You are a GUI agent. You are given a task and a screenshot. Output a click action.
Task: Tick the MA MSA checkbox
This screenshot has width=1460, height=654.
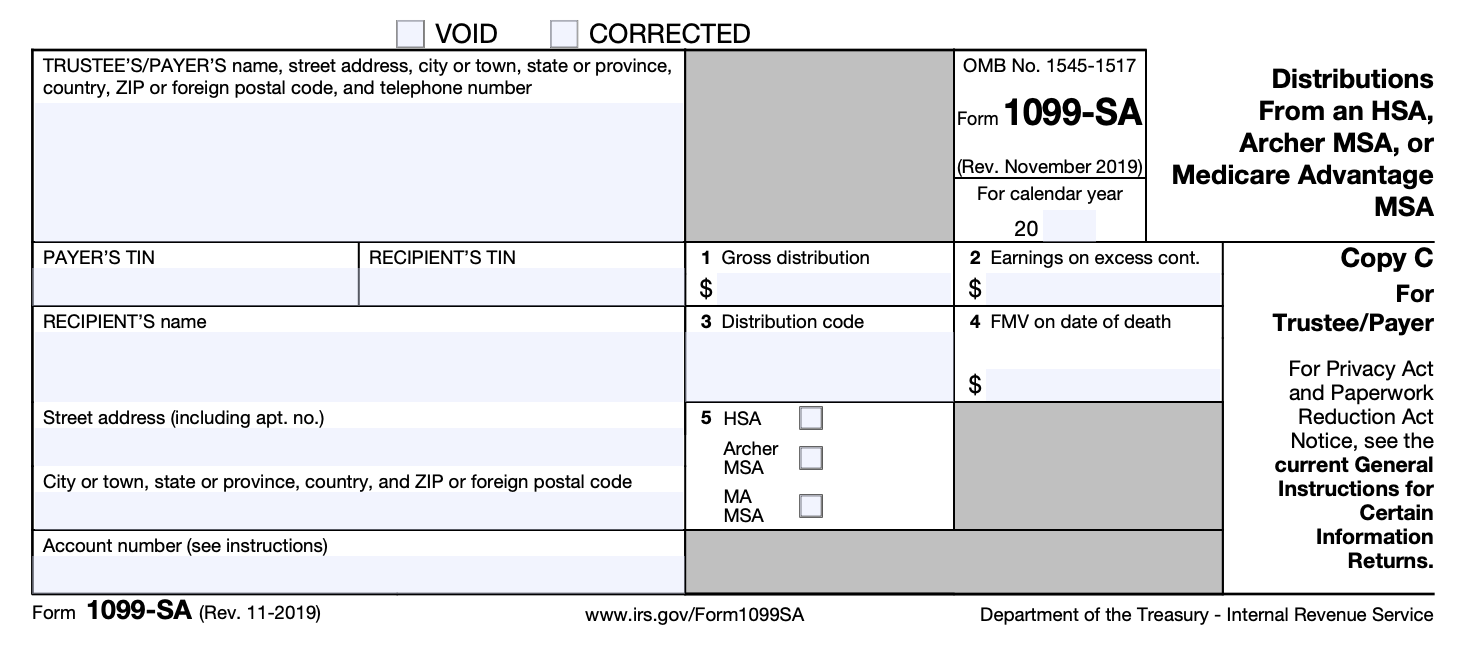click(x=811, y=505)
